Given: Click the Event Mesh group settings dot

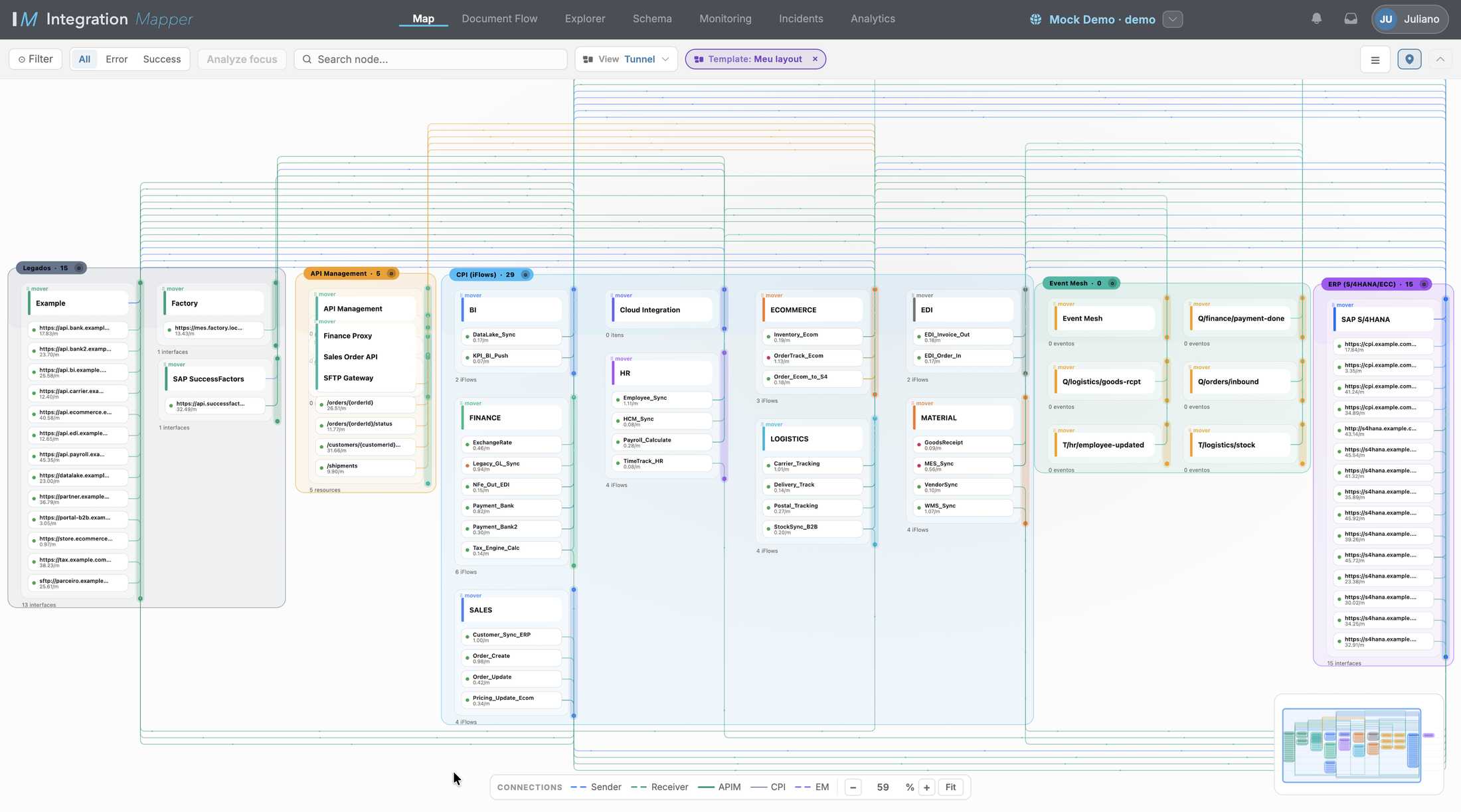Looking at the screenshot, I should tap(1112, 284).
